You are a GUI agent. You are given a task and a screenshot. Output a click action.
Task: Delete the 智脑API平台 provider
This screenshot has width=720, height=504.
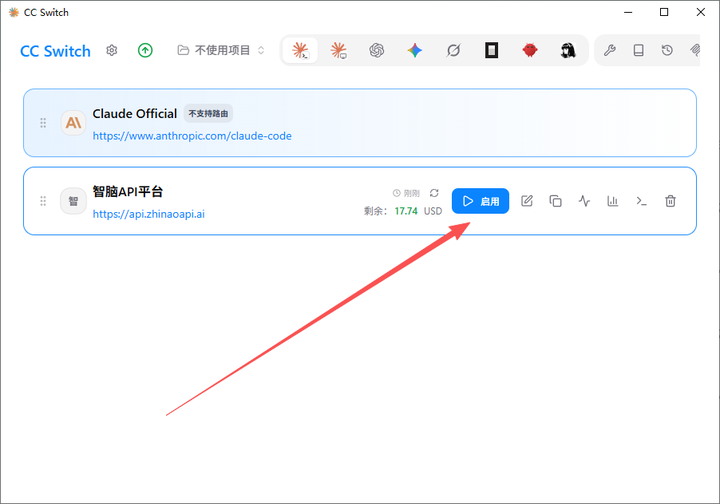(670, 201)
